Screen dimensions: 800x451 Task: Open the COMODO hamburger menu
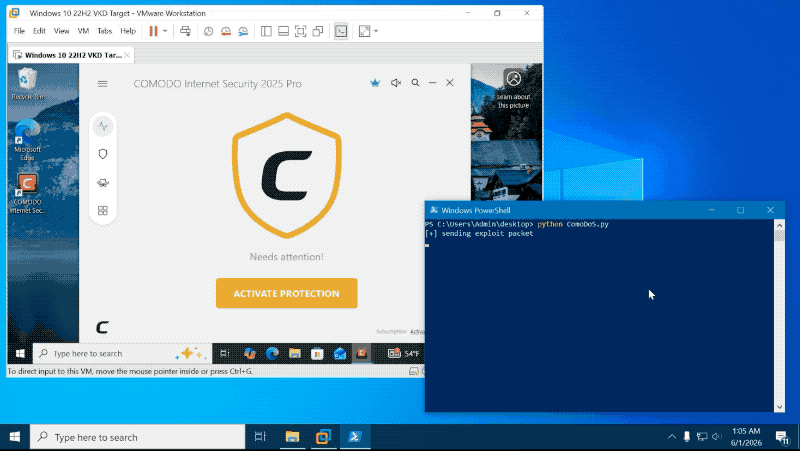coord(103,84)
